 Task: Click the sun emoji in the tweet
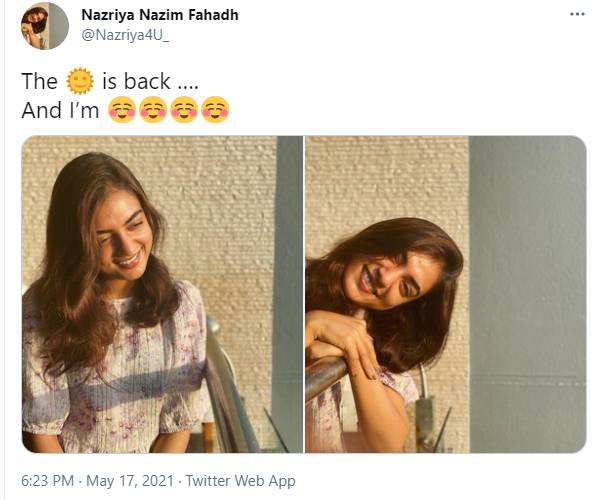(x=80, y=81)
